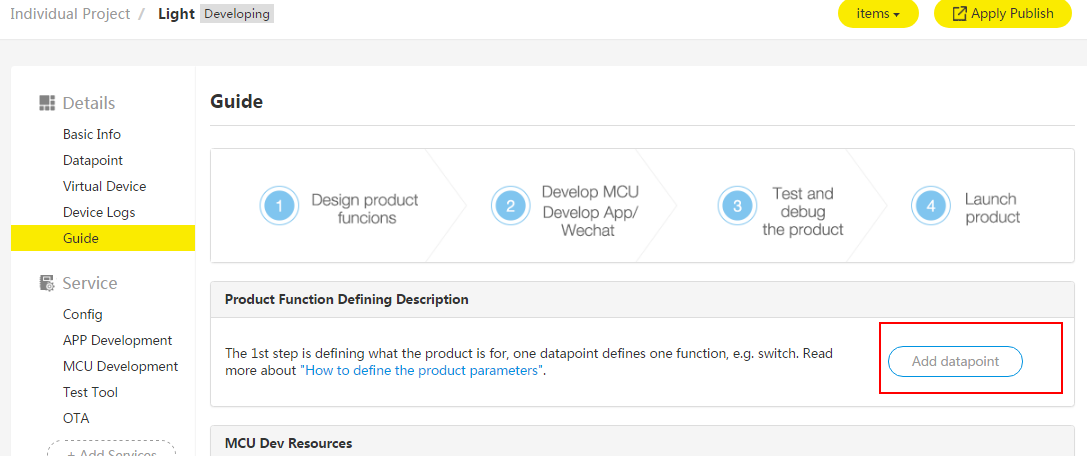Click the Details section grid icon
This screenshot has height=456, width=1087.
tap(47, 103)
